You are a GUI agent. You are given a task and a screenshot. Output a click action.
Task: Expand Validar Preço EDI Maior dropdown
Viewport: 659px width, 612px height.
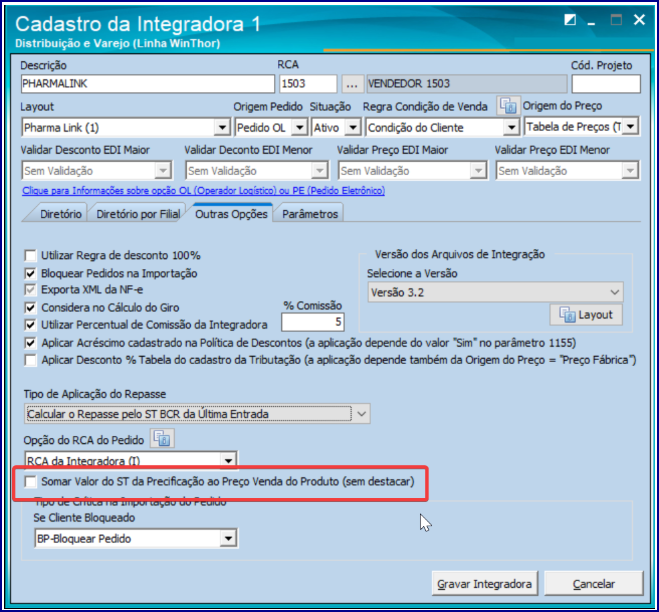478,171
